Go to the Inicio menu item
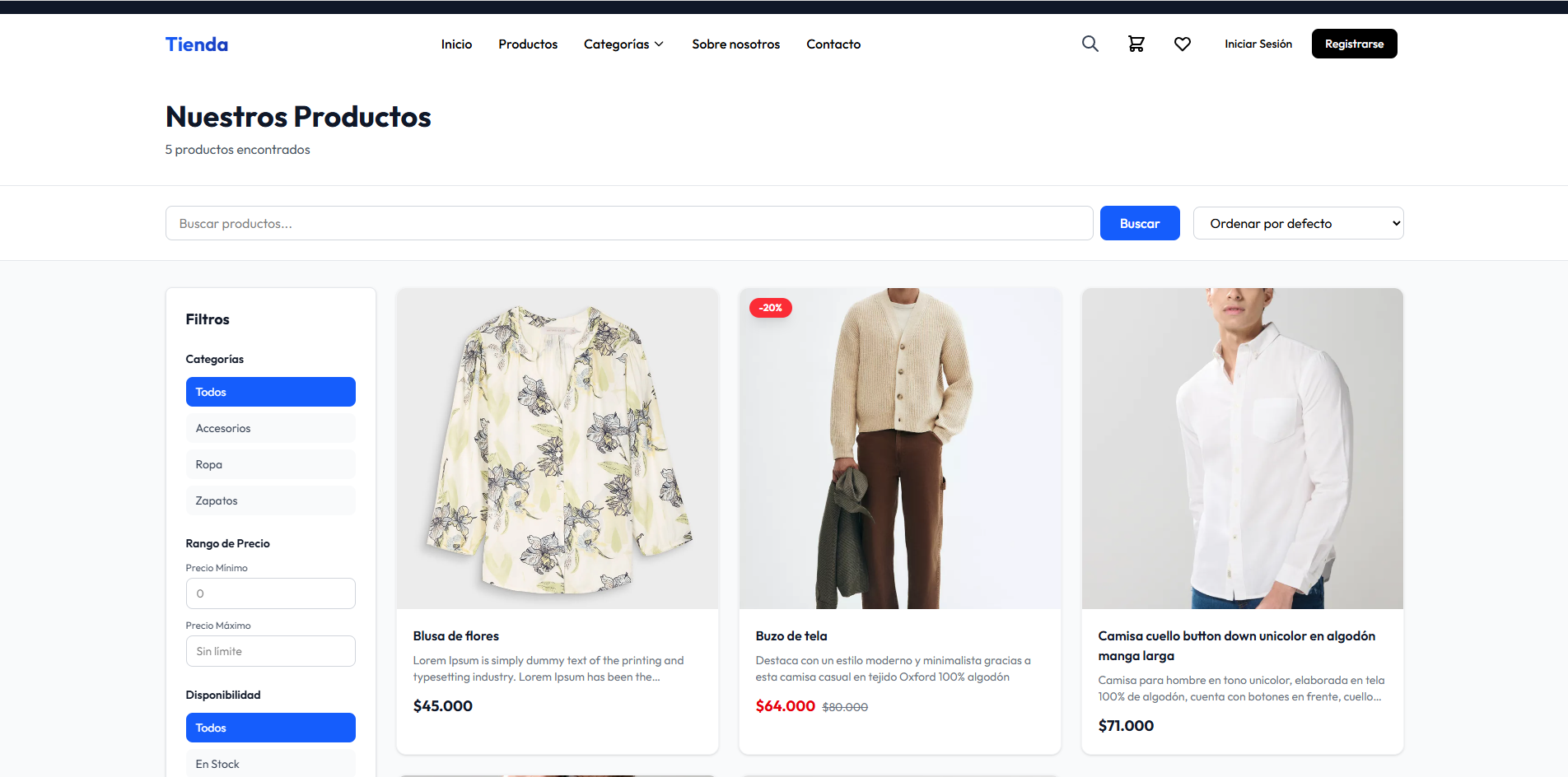The width and height of the screenshot is (1568, 777). pyautogui.click(x=456, y=44)
